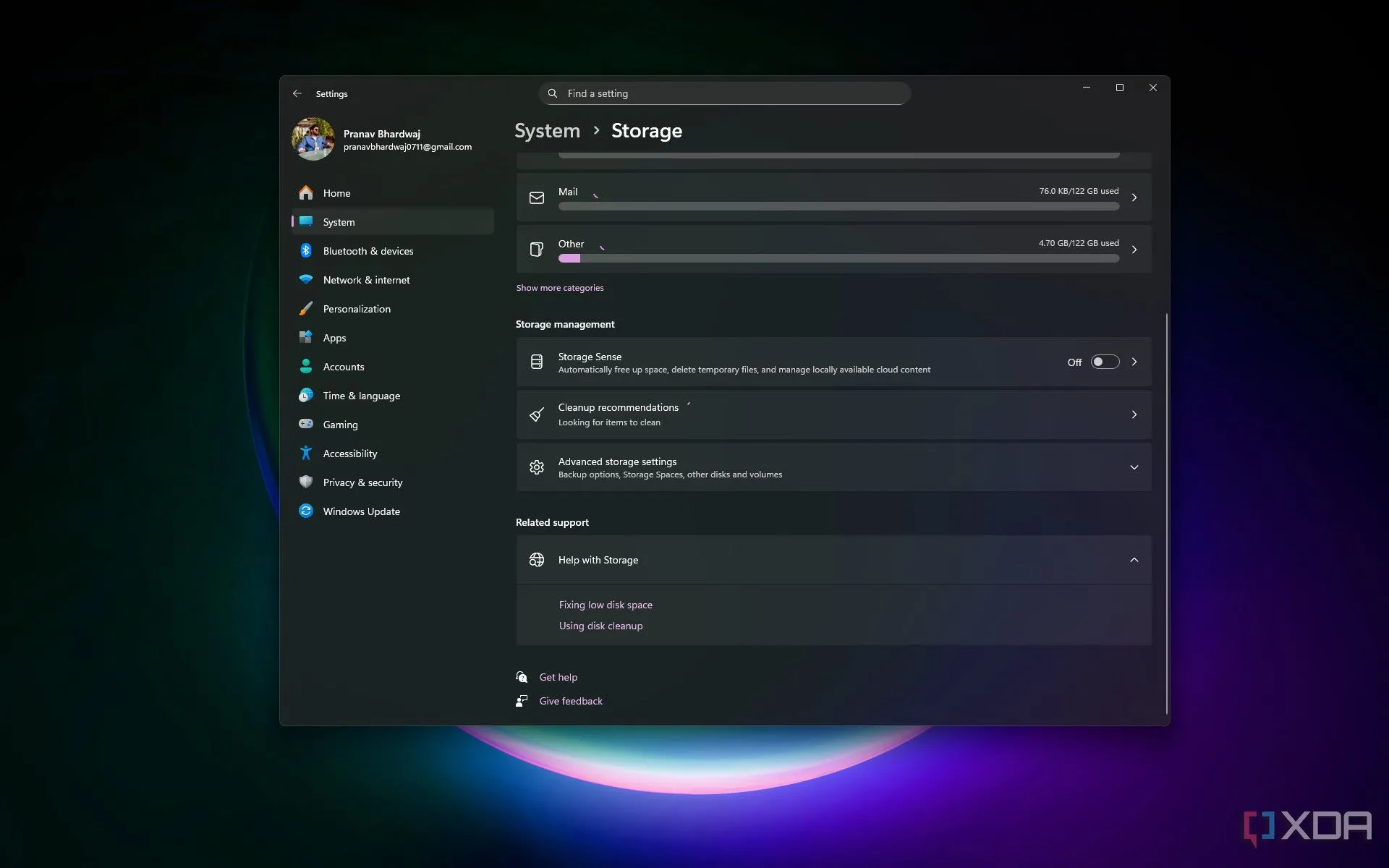The height and width of the screenshot is (868, 1389).
Task: Click the Windows Update sync icon
Action: 306,511
